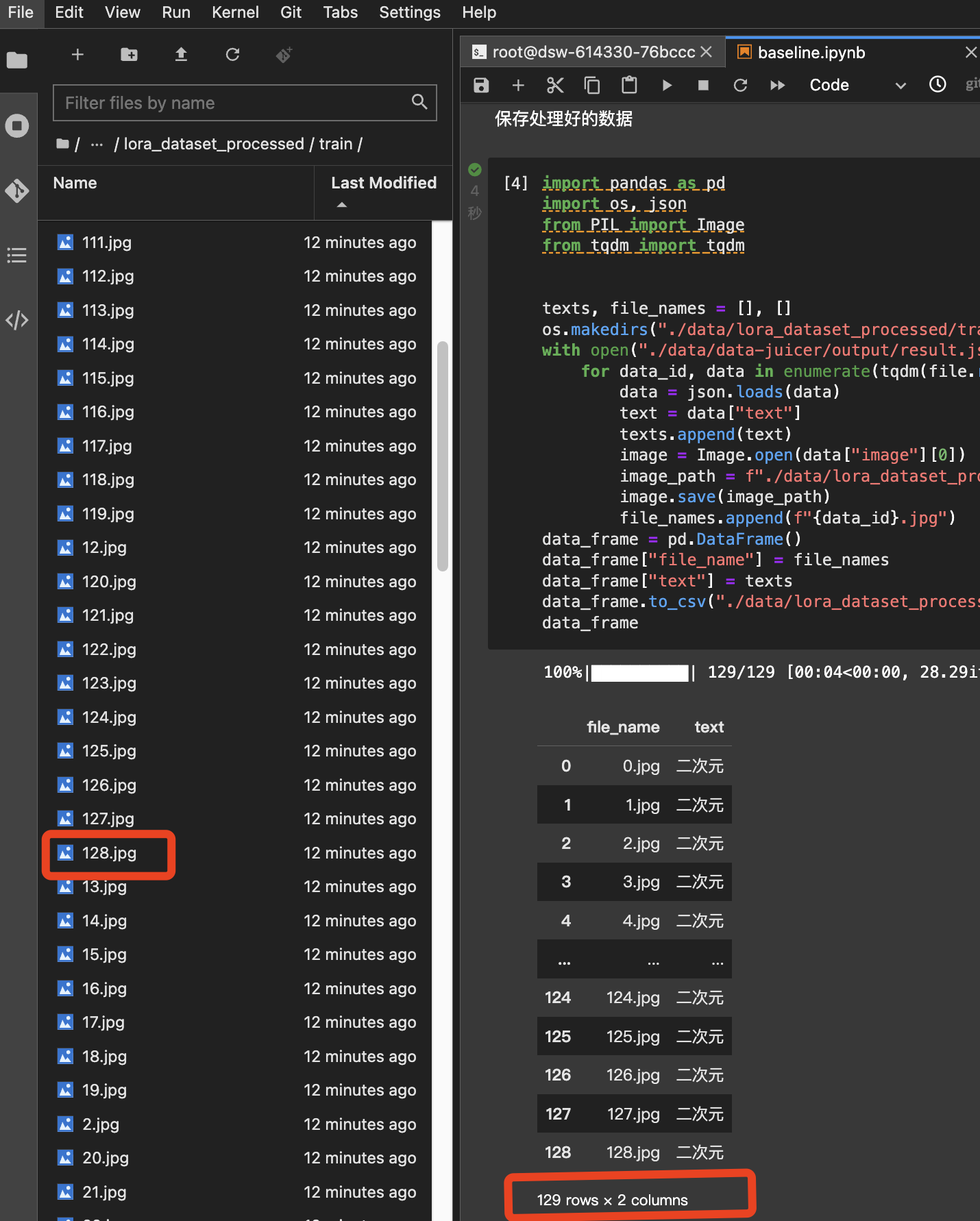Click the clock icon in notebook toolbar
The image size is (980, 1221).
[x=938, y=84]
